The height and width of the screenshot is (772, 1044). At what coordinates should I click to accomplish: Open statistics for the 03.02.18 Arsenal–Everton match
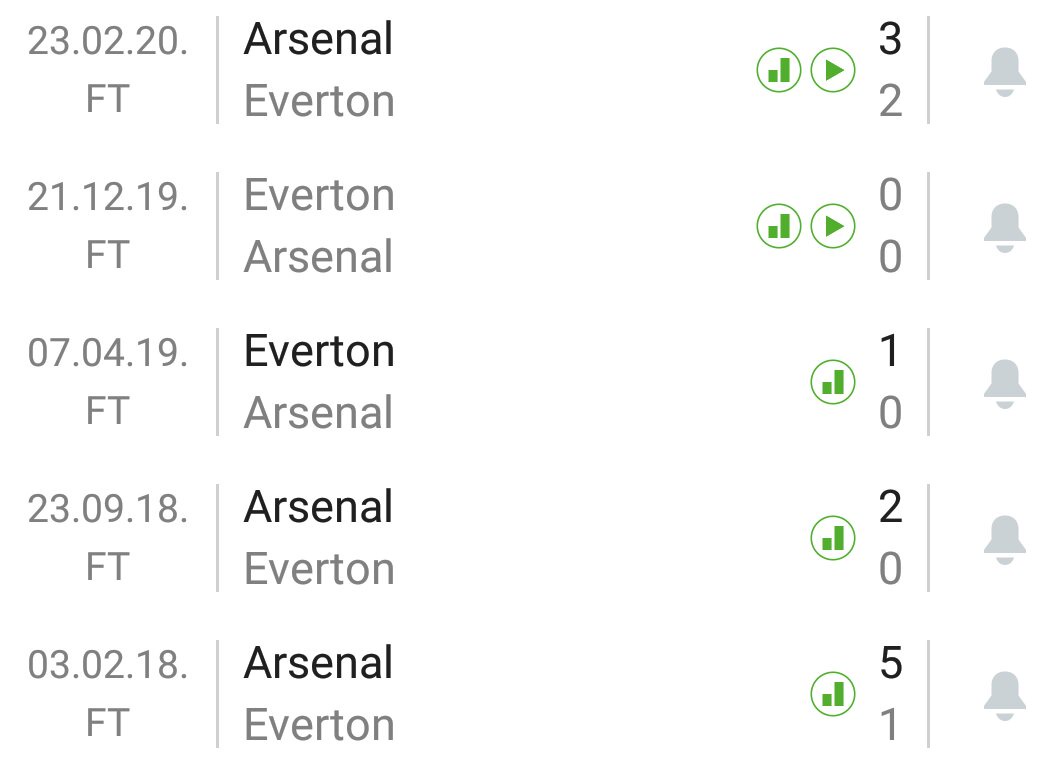(833, 695)
